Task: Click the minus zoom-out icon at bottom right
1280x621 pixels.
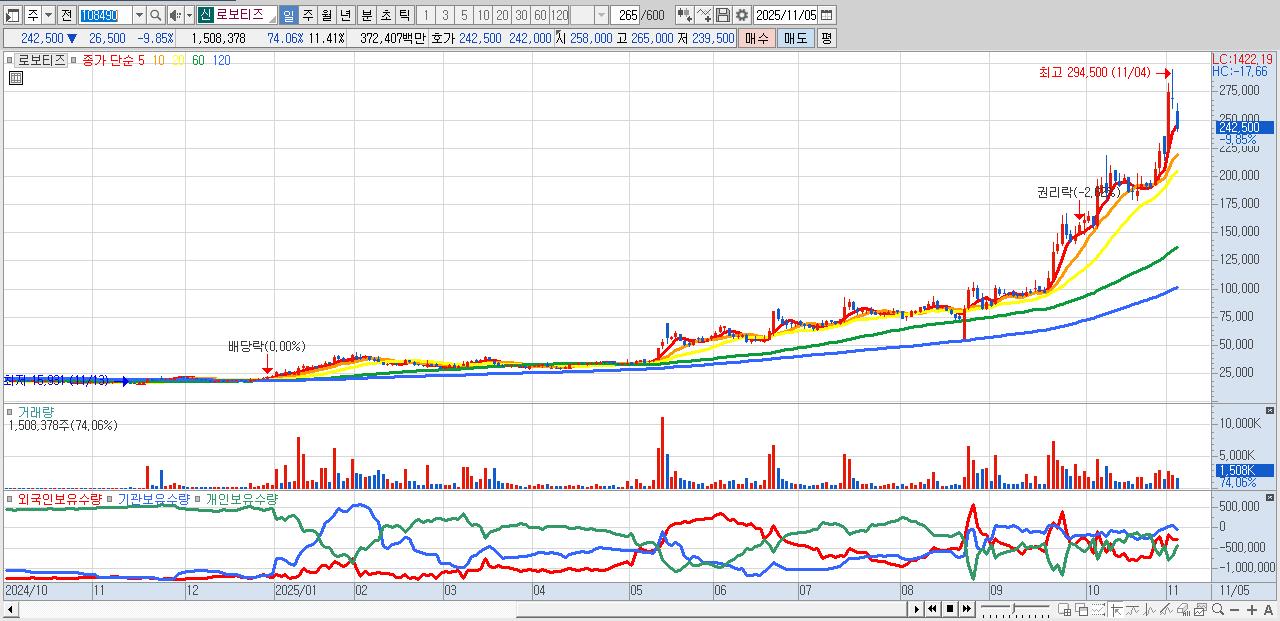Action: click(x=1235, y=609)
